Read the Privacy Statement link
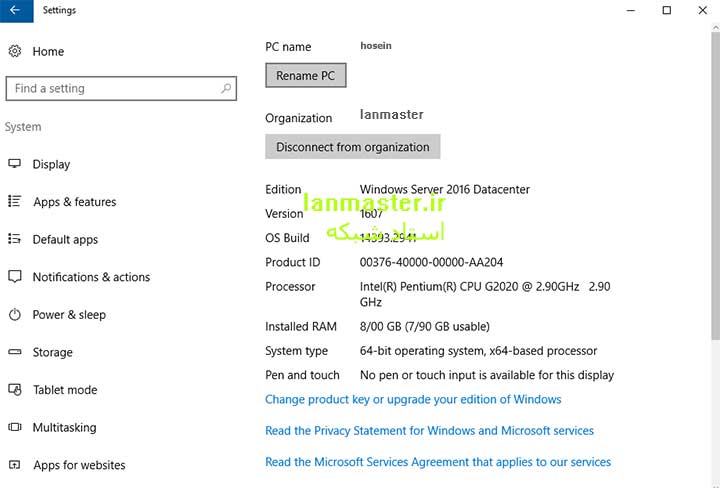This screenshot has width=720, height=488. coord(429,431)
